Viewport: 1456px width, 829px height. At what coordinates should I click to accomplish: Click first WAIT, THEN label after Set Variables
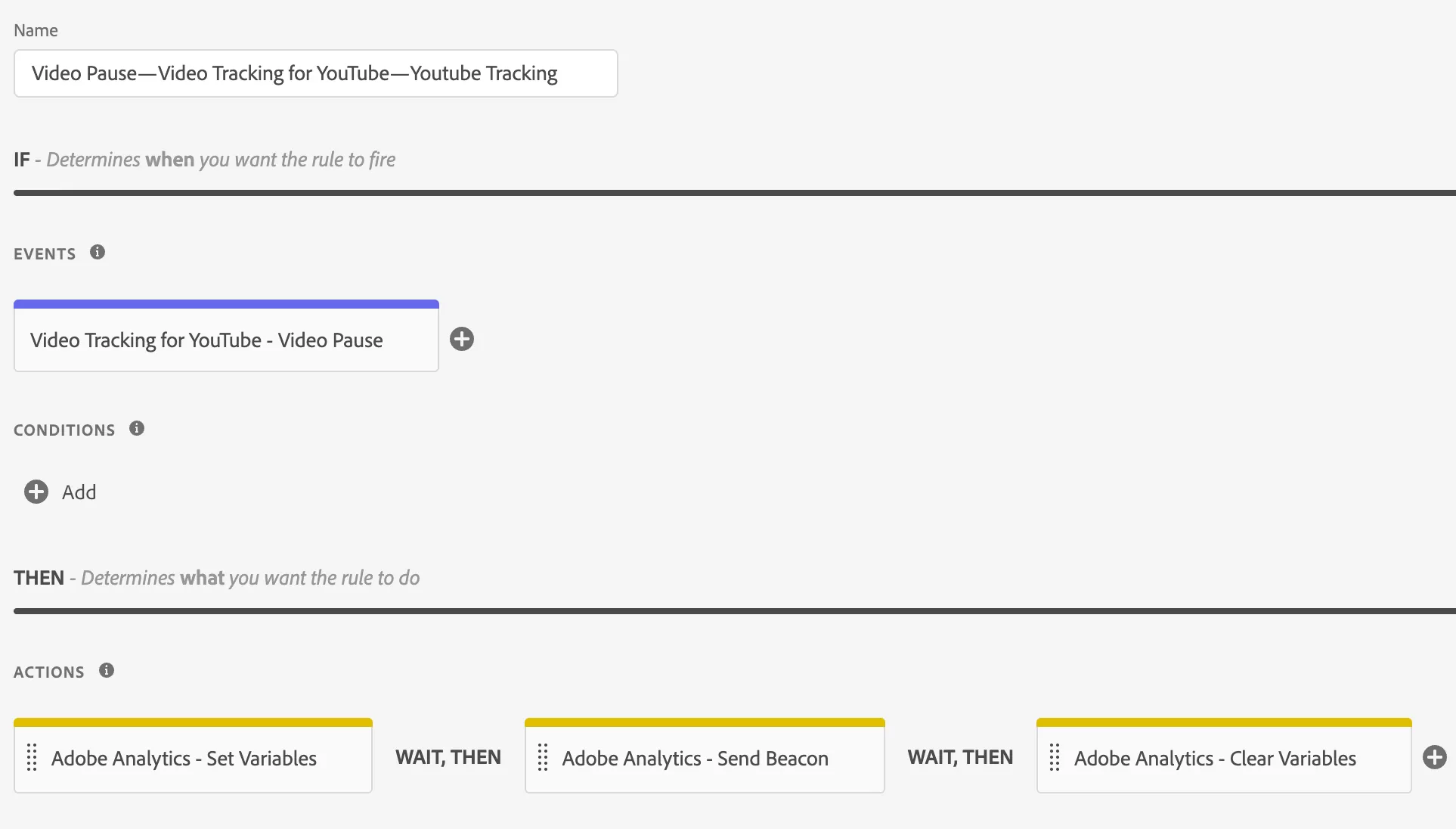448,757
